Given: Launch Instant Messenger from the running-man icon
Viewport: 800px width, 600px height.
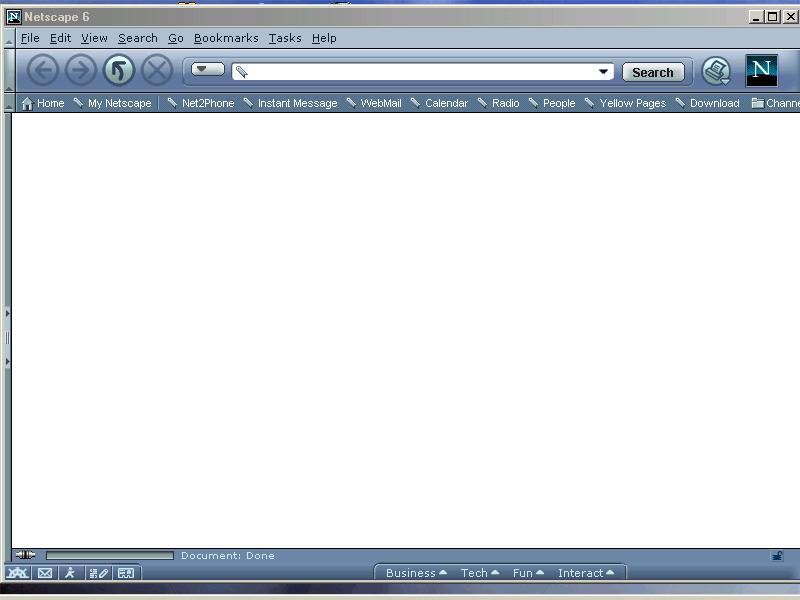Looking at the screenshot, I should 70,573.
